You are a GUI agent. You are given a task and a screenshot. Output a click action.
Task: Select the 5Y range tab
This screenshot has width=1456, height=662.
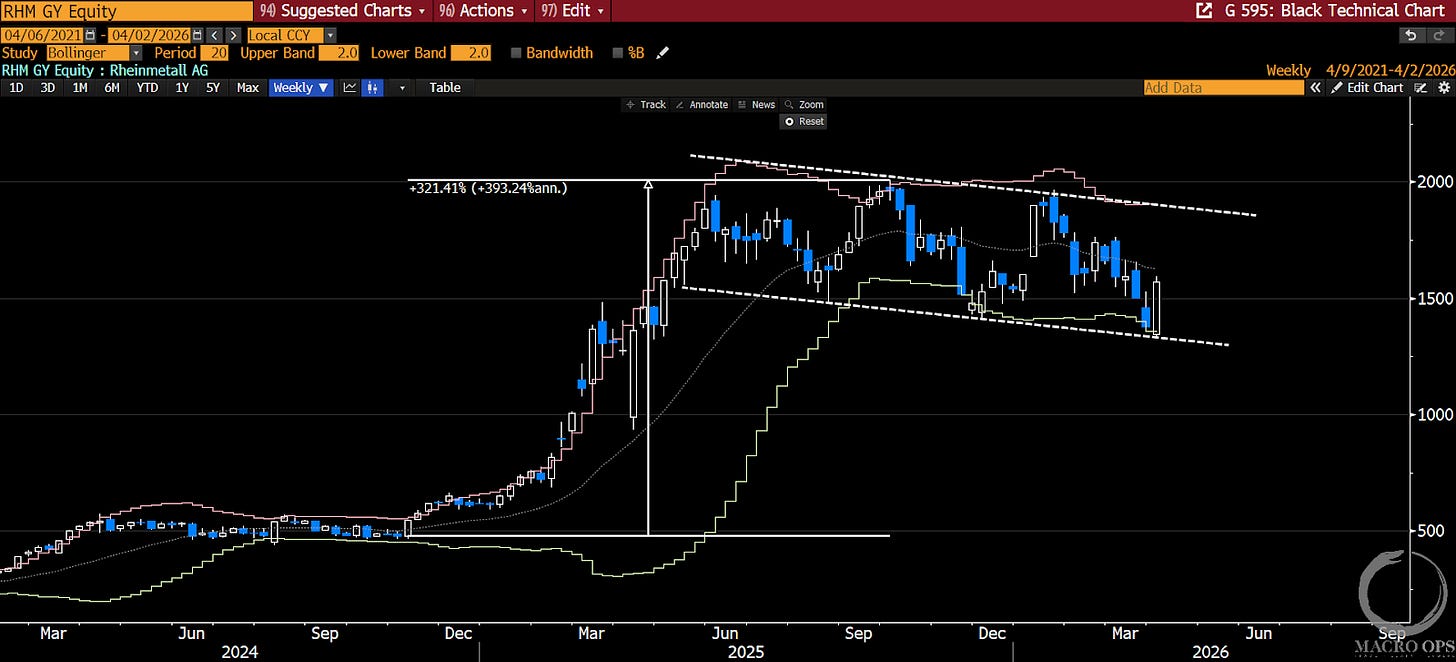pos(213,87)
